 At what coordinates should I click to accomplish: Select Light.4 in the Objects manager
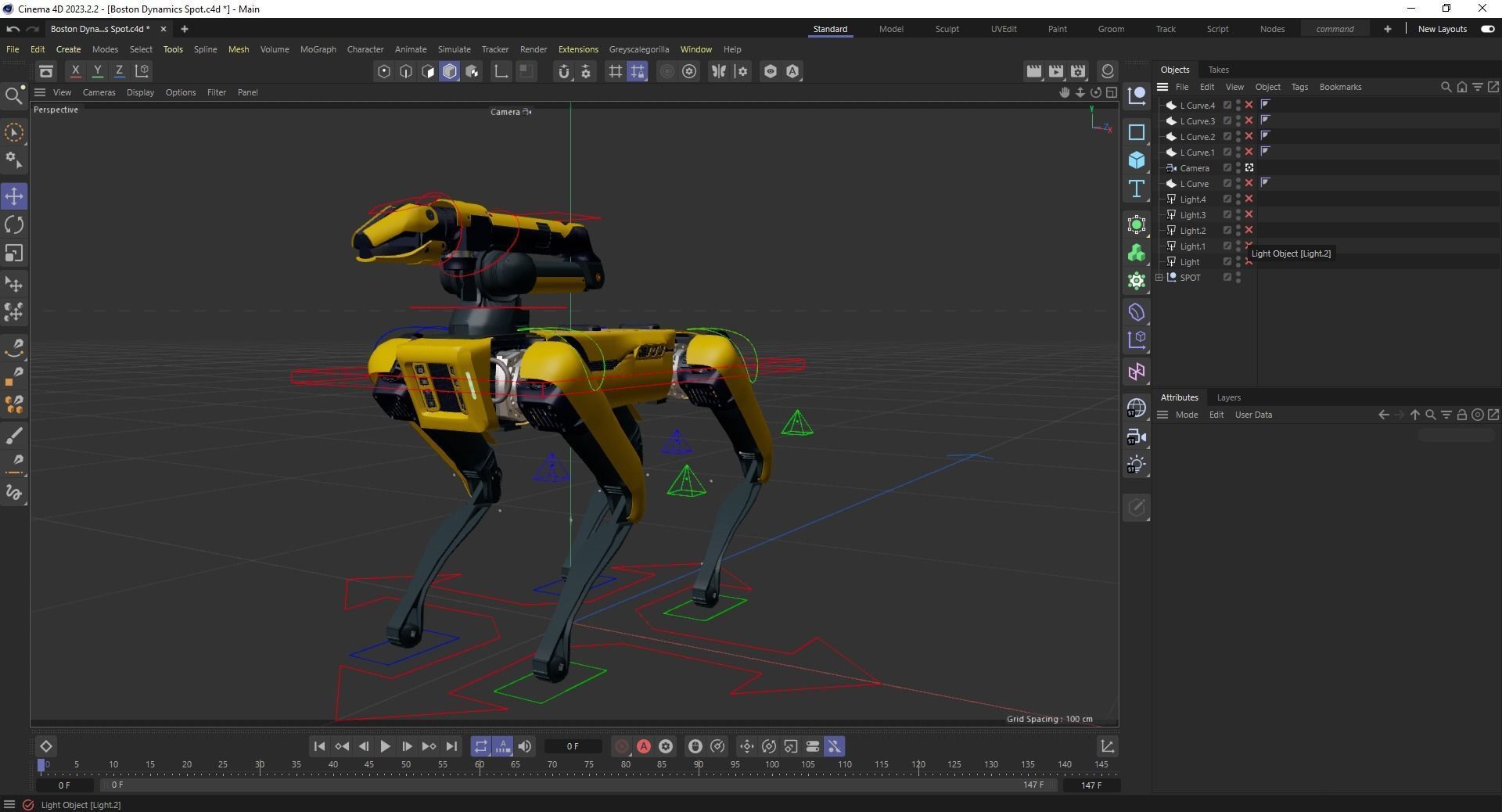(x=1192, y=199)
